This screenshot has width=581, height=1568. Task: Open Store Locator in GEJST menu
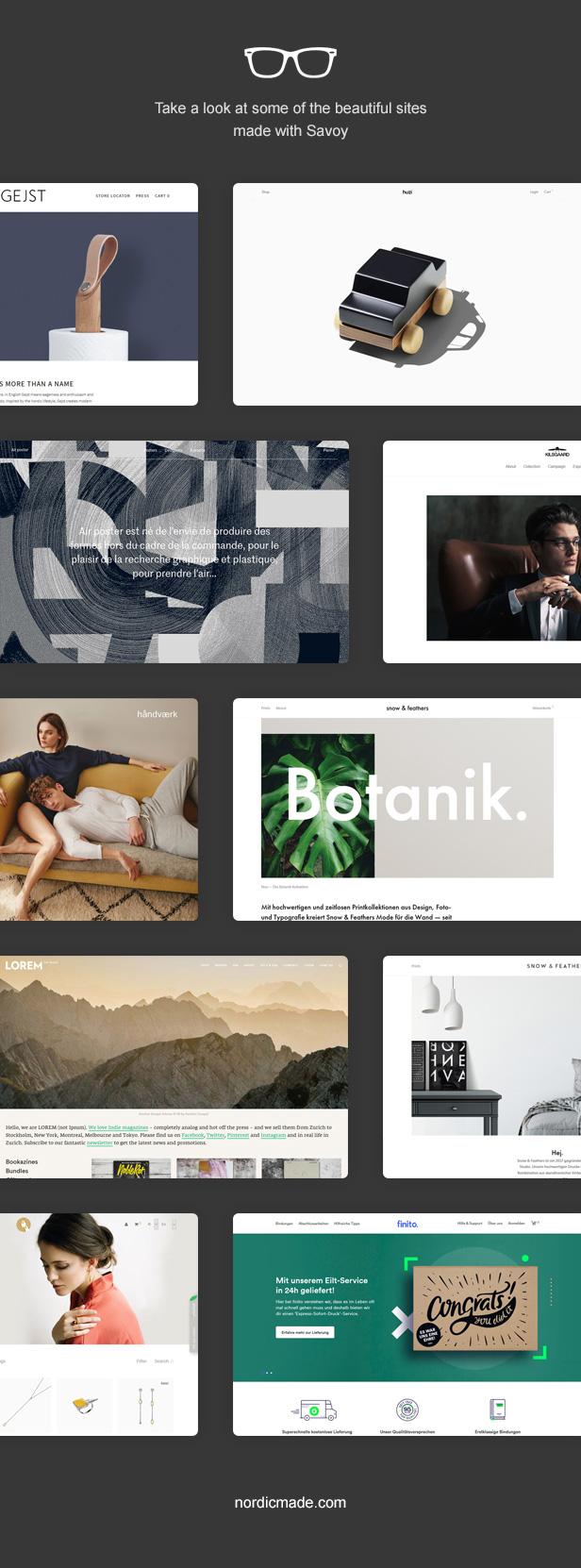click(x=112, y=196)
